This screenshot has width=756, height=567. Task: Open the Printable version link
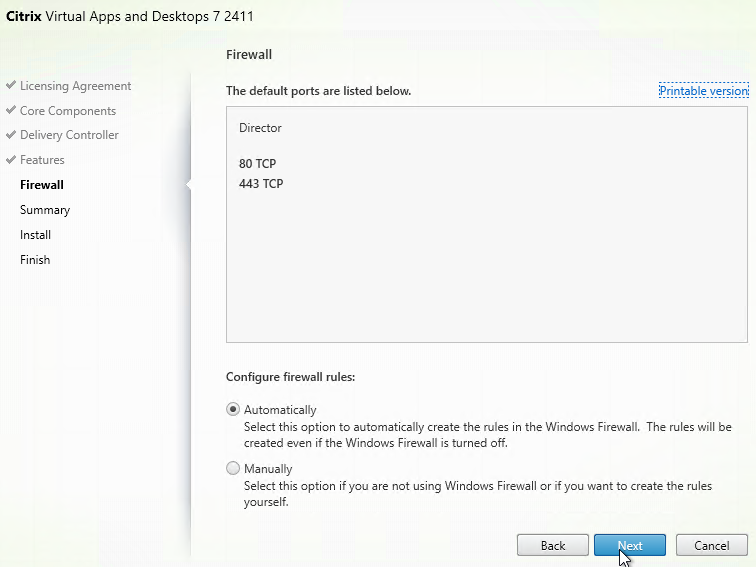[703, 91]
